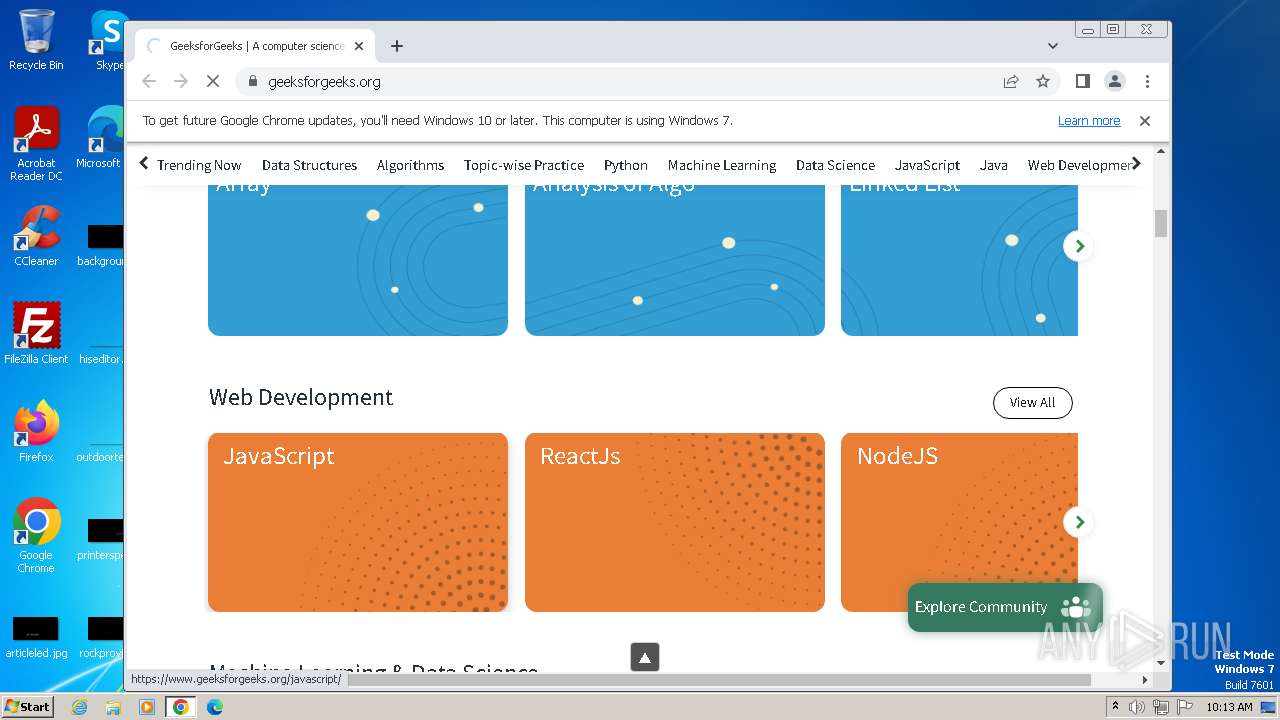Click the browser back arrow
The height and width of the screenshot is (720, 1280).
pos(149,81)
